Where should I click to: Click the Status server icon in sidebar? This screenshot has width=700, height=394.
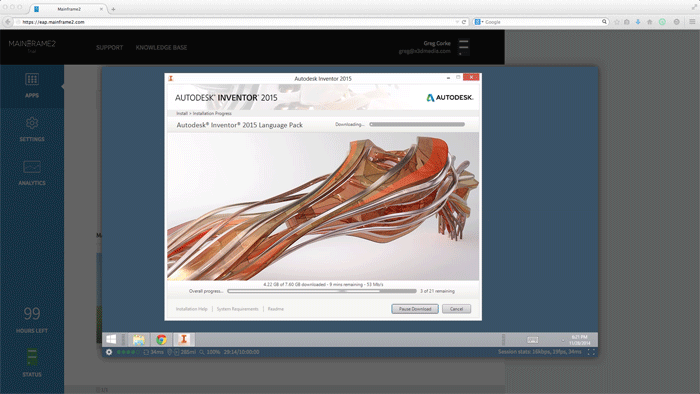click(x=32, y=357)
